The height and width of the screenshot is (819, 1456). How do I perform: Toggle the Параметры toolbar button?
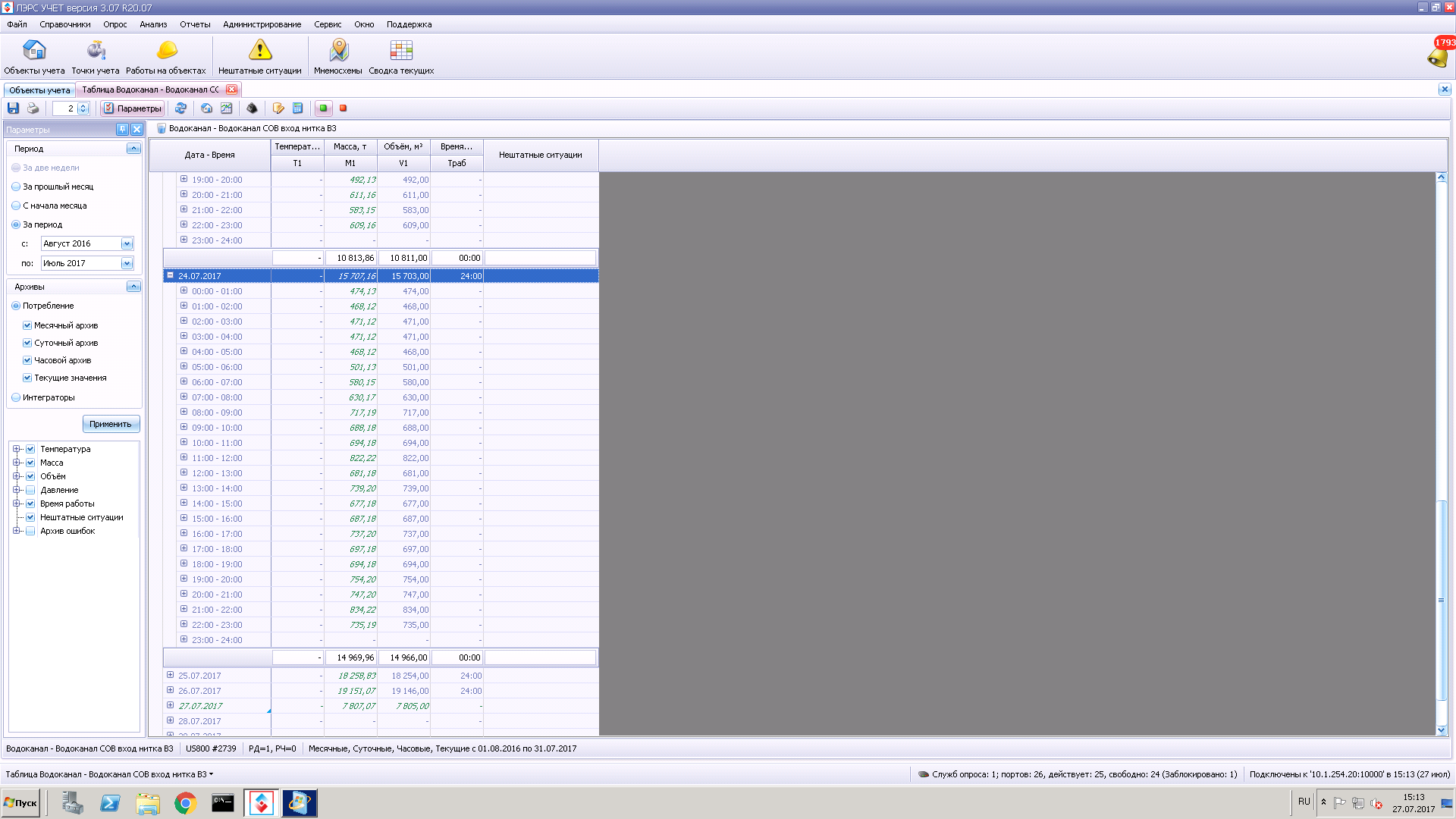click(133, 108)
